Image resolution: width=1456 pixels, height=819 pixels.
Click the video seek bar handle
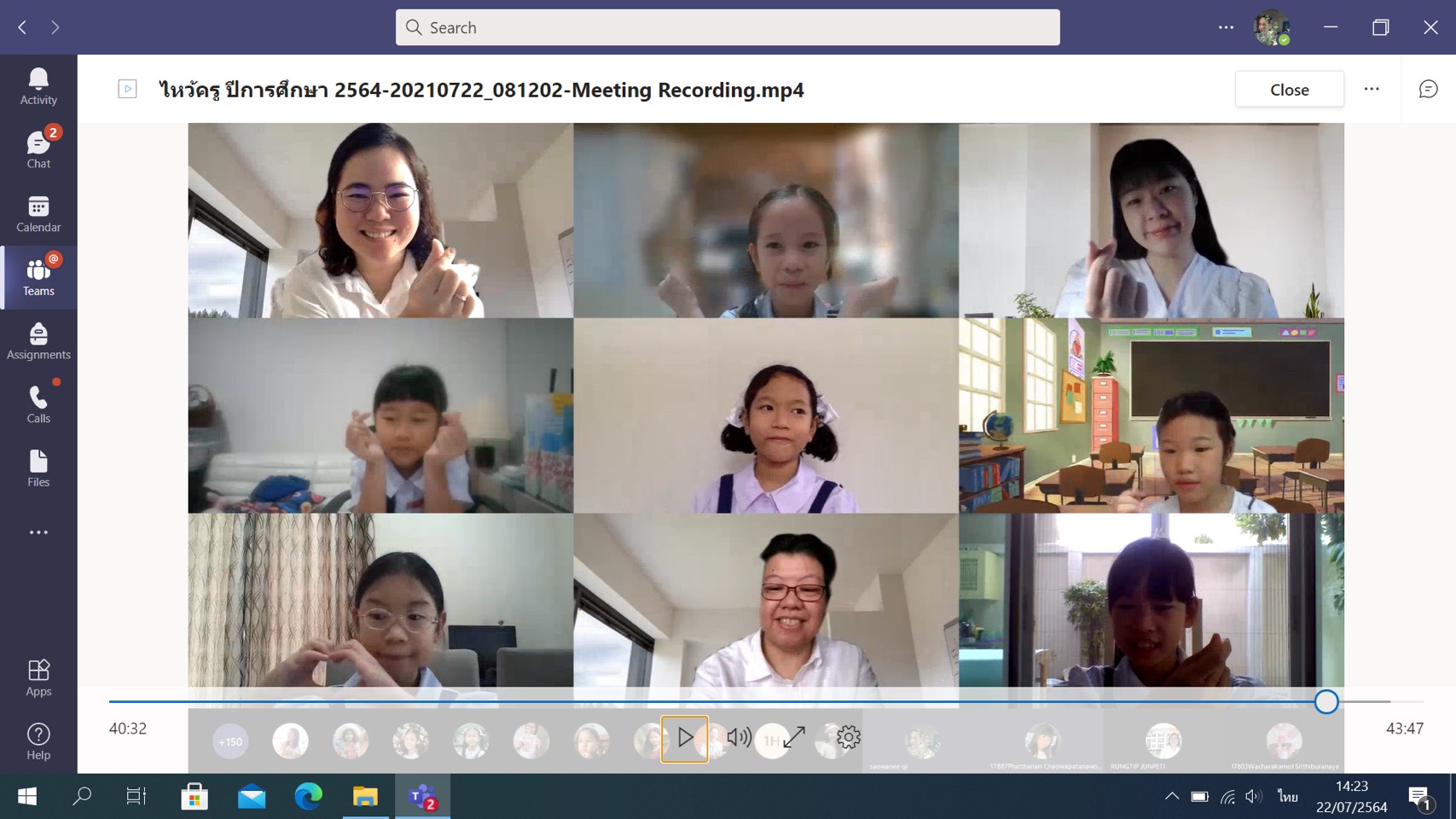pyautogui.click(x=1325, y=701)
